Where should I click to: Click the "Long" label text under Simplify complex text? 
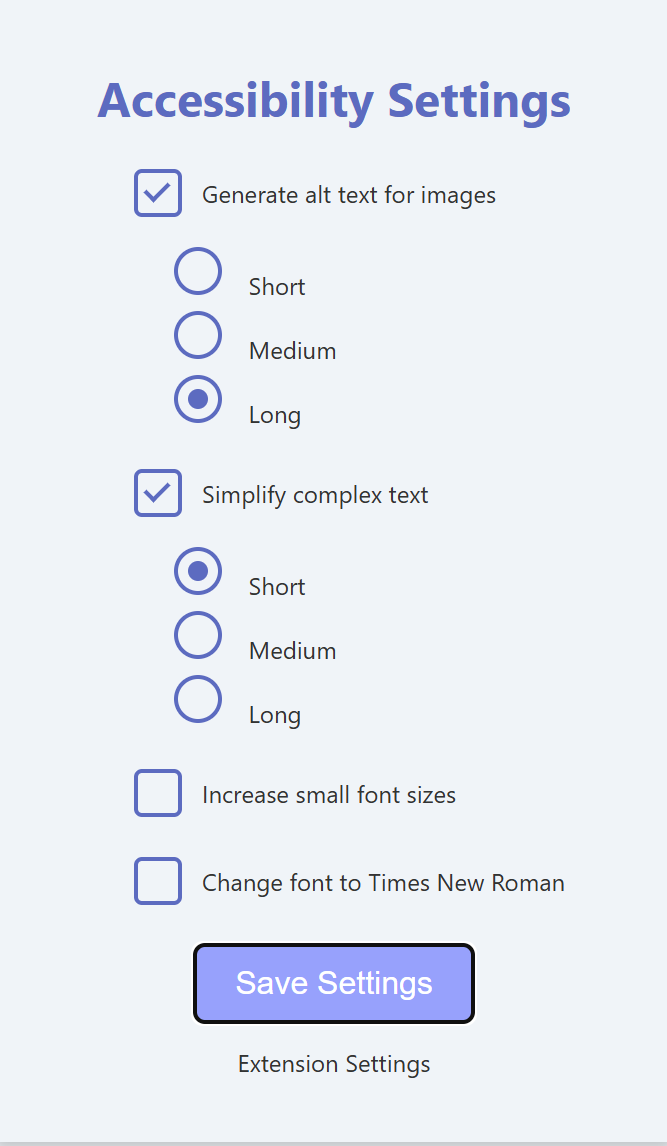[x=275, y=715]
